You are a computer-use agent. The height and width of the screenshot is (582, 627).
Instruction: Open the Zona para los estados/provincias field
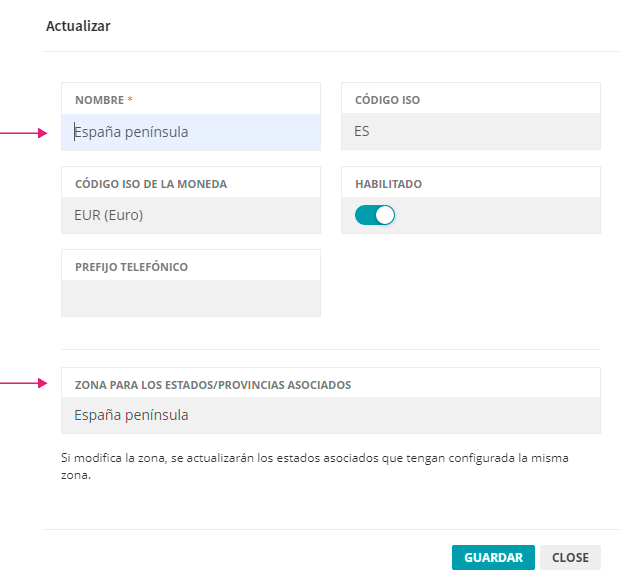click(x=330, y=415)
